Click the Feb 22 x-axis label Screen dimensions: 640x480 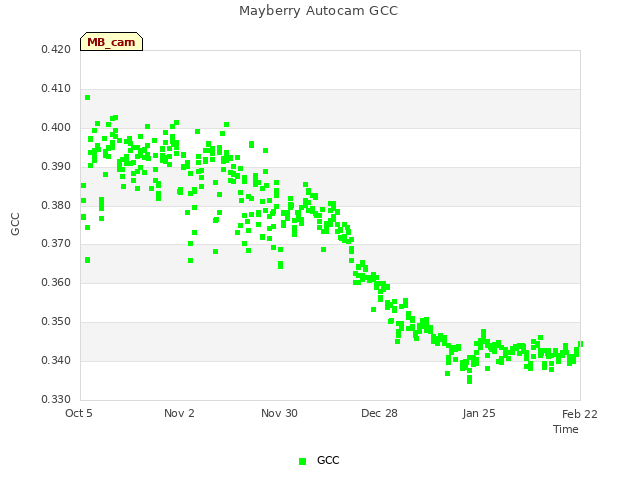coord(580,414)
